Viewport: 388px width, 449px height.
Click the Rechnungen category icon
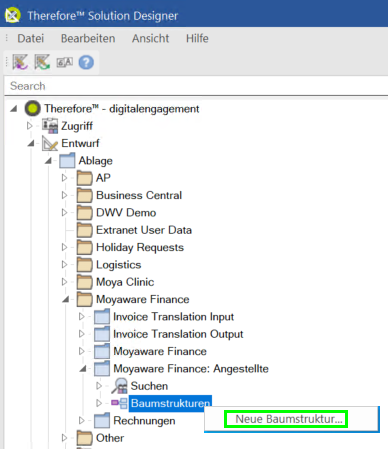point(102,421)
